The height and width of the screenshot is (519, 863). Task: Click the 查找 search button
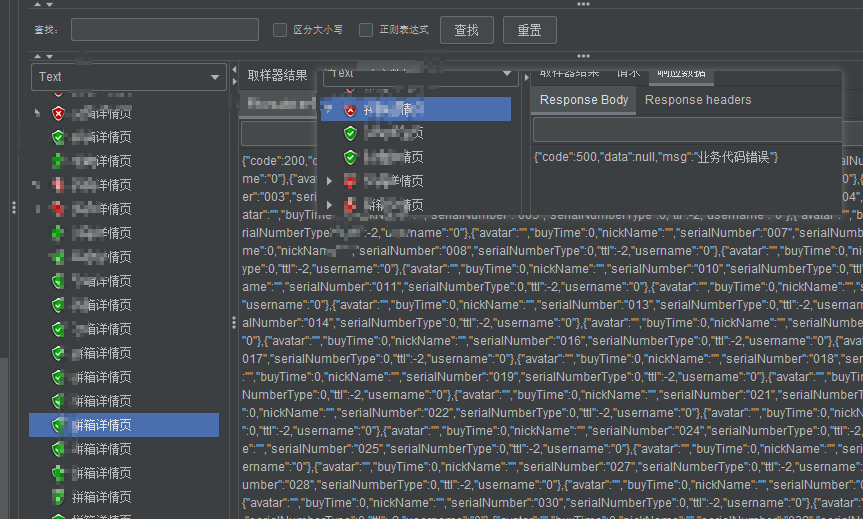(467, 30)
